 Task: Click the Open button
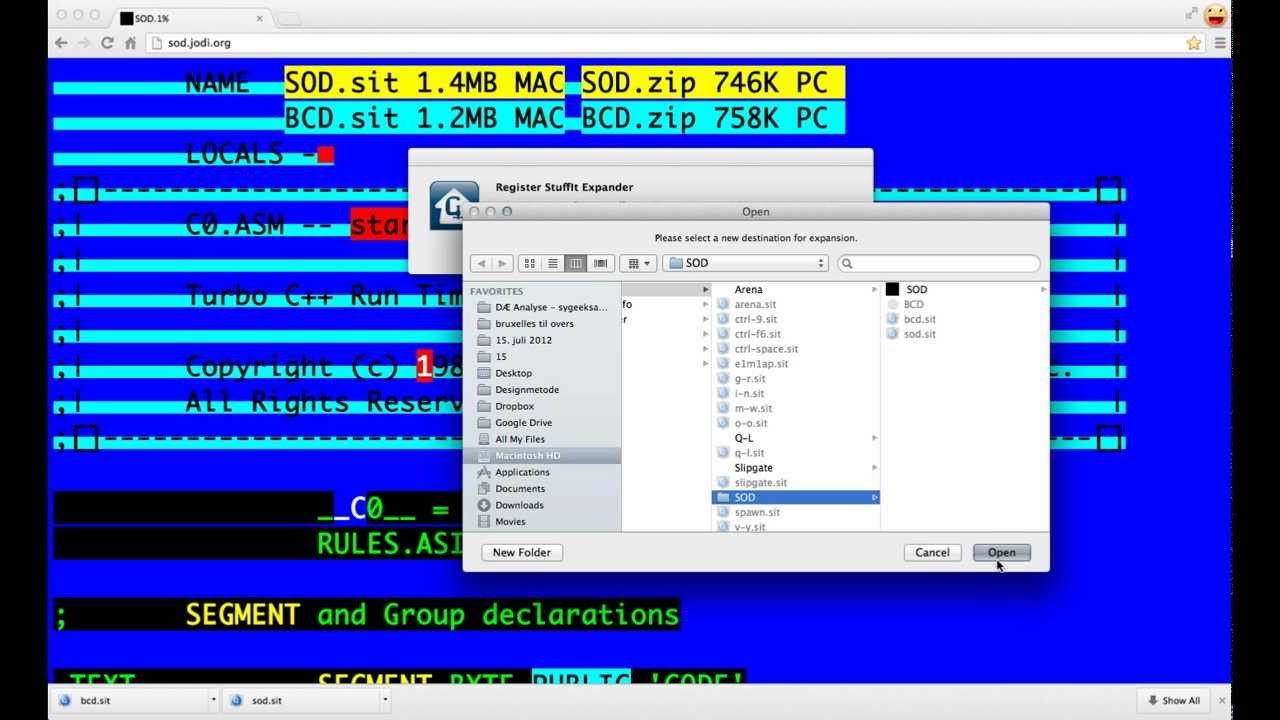click(x=1002, y=552)
